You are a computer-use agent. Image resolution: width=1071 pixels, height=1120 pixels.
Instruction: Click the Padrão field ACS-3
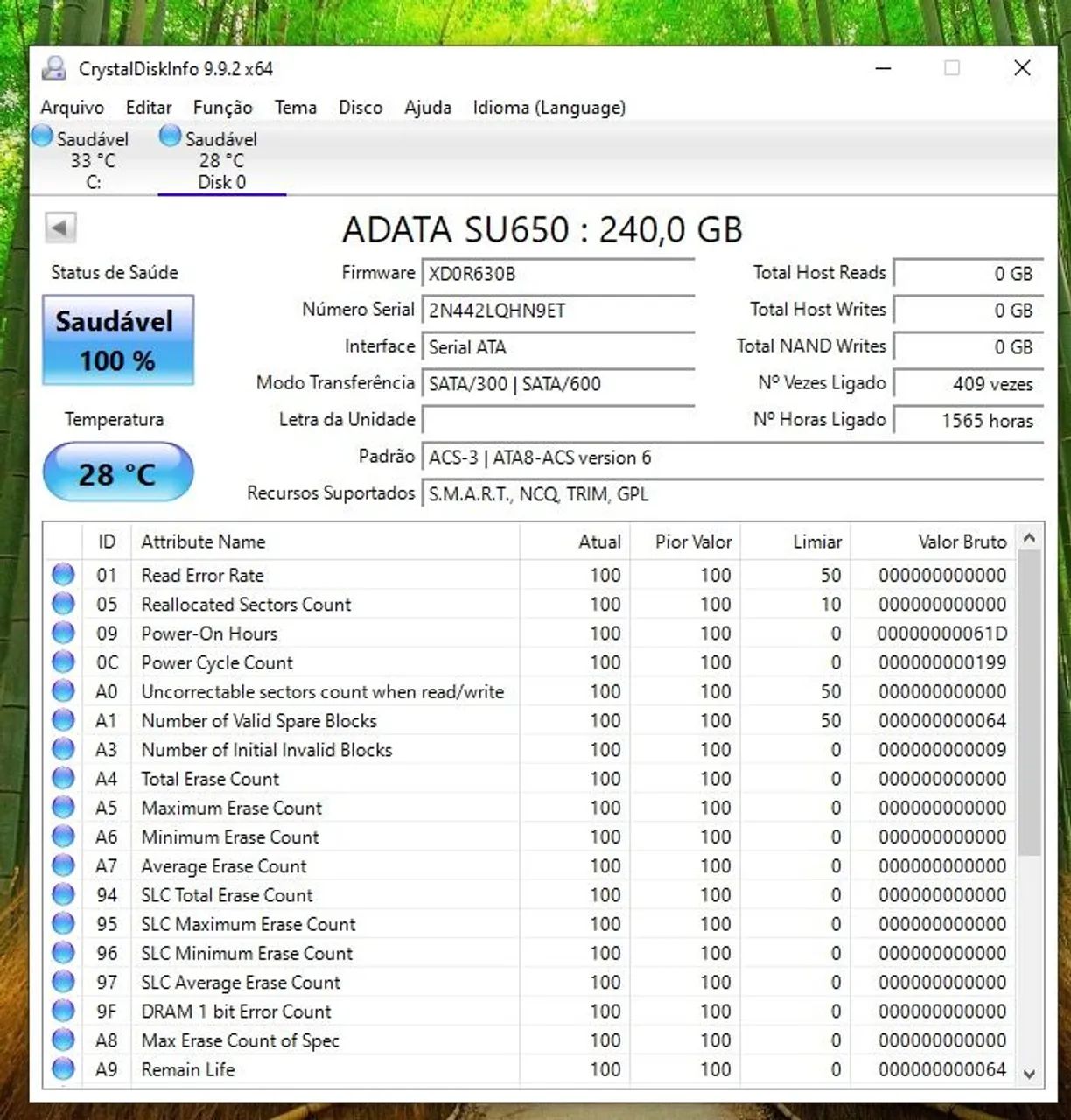coord(732,458)
